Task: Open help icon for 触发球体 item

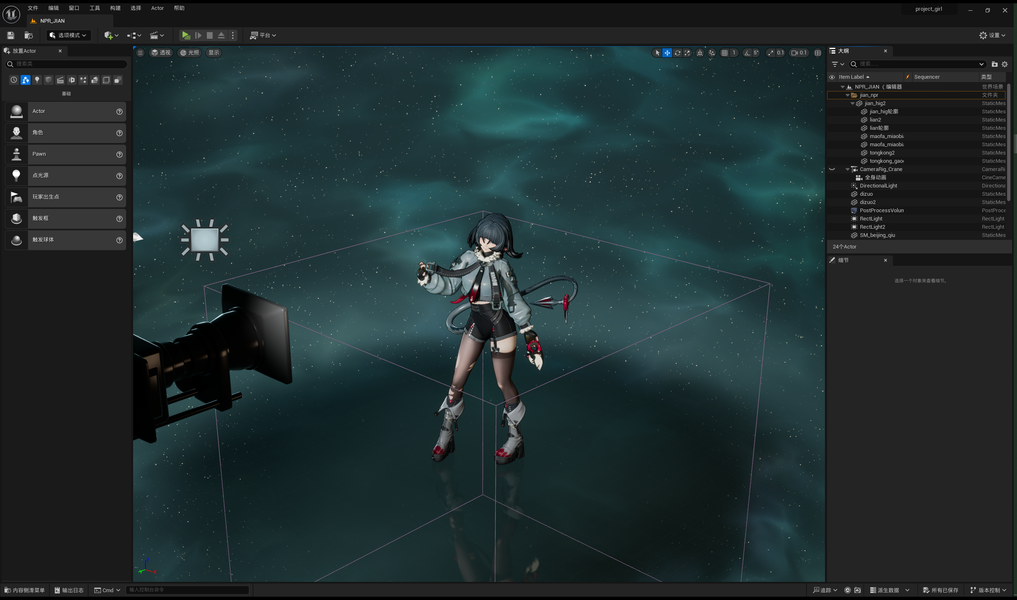Action: coord(119,240)
